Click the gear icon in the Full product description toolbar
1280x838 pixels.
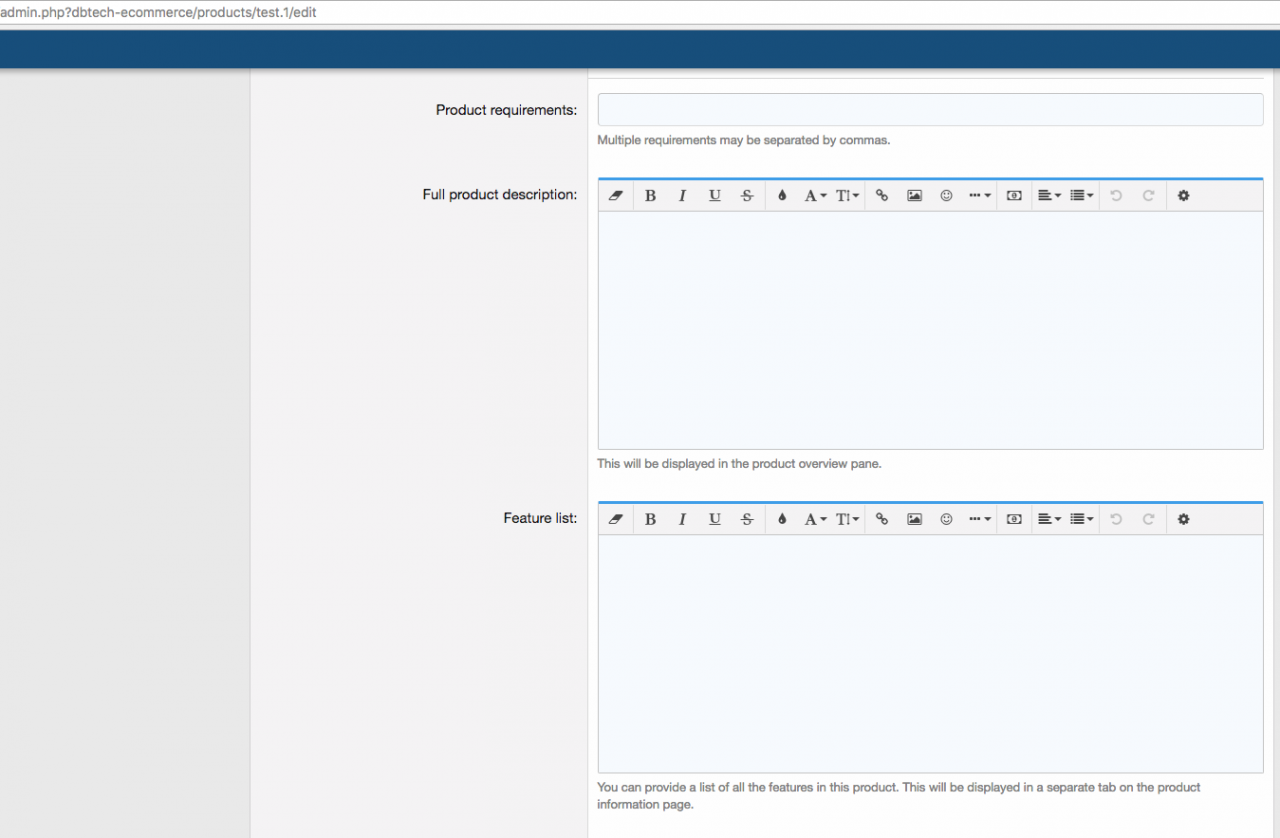pyautogui.click(x=1183, y=196)
